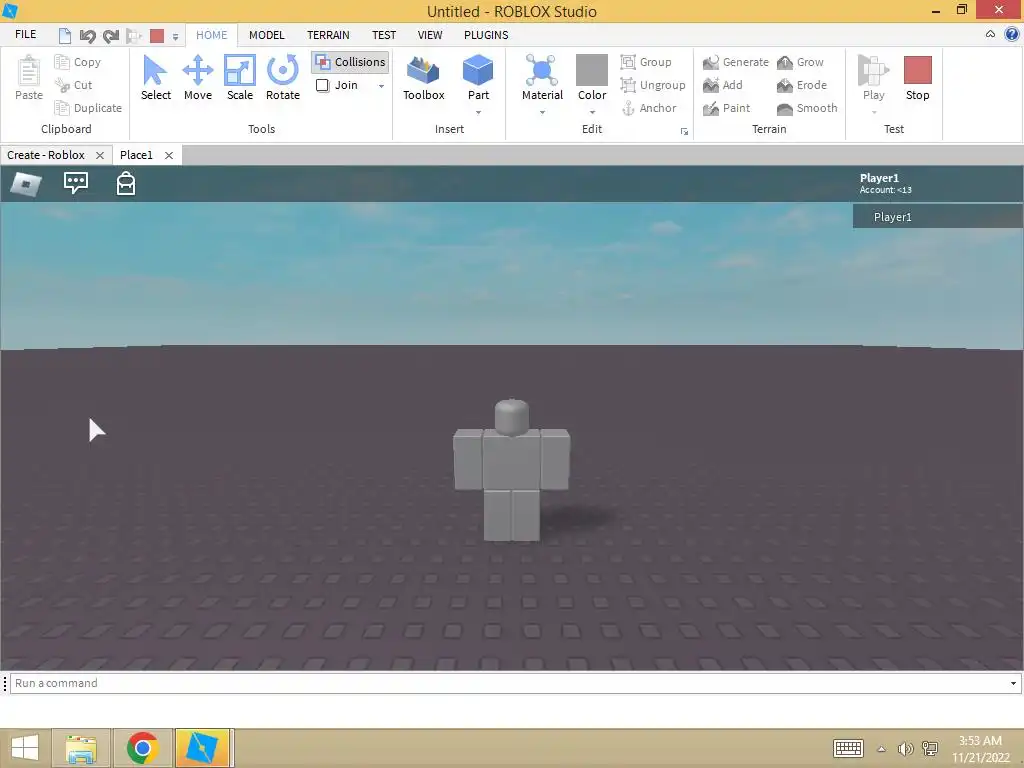Open the Windows Start button
The image size is (1024, 768).
click(25, 748)
